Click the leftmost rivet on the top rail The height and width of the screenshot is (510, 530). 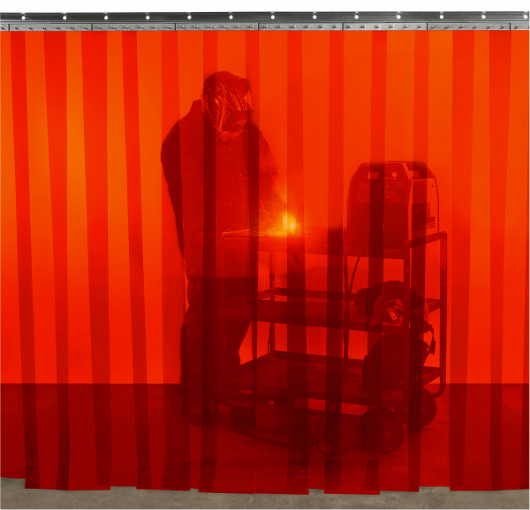coord(23,17)
